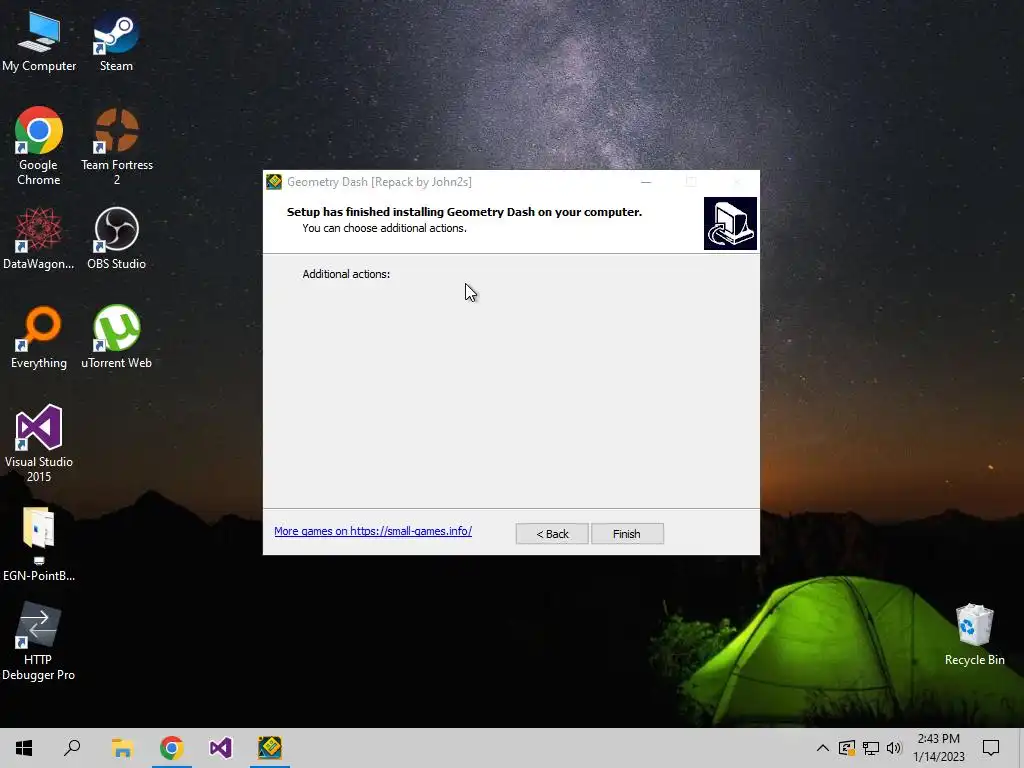Click the Geometry Dash title bar icon
This screenshot has width=1024, height=768.
click(x=274, y=182)
